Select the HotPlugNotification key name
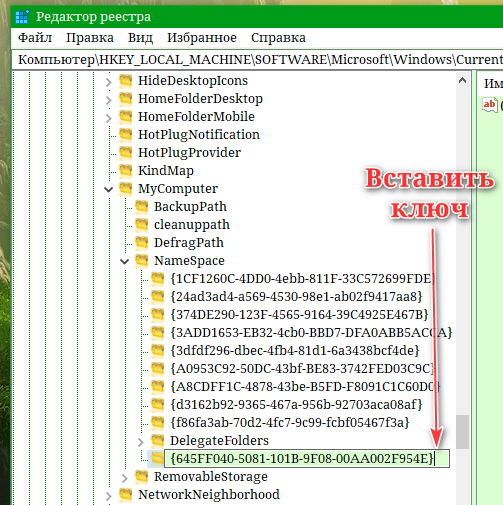Image resolution: width=503 pixels, height=505 pixels. 199,135
